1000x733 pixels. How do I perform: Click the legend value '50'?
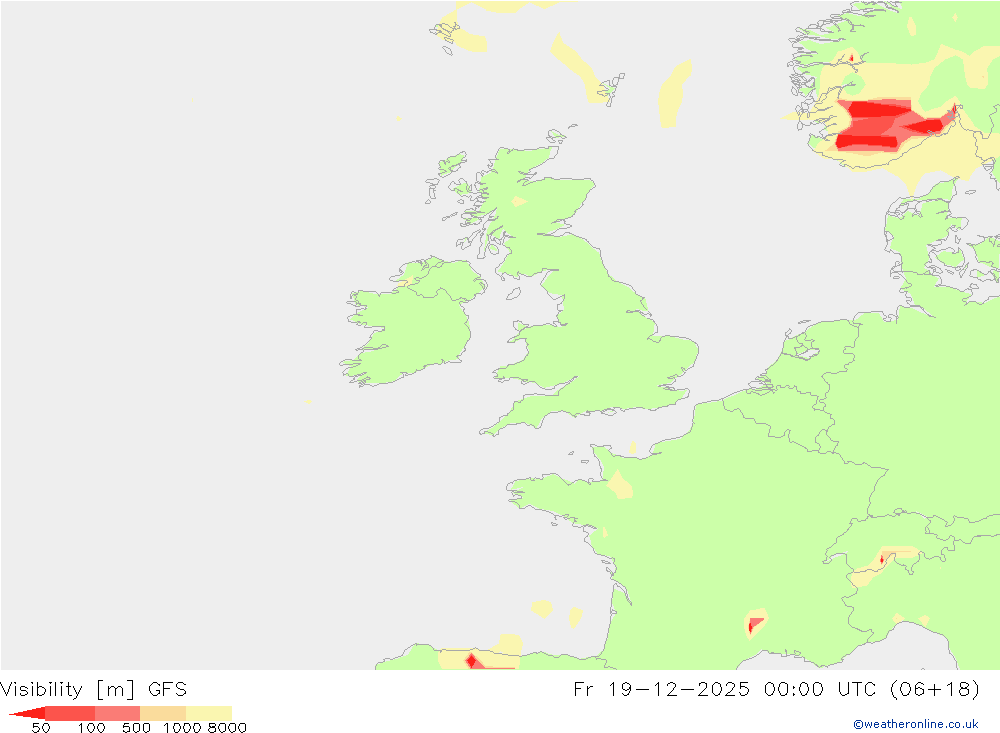tap(41, 728)
